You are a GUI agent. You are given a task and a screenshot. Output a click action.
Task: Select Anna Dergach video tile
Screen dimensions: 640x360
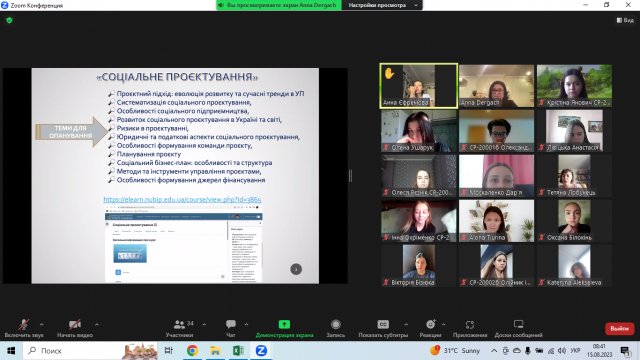click(x=496, y=86)
